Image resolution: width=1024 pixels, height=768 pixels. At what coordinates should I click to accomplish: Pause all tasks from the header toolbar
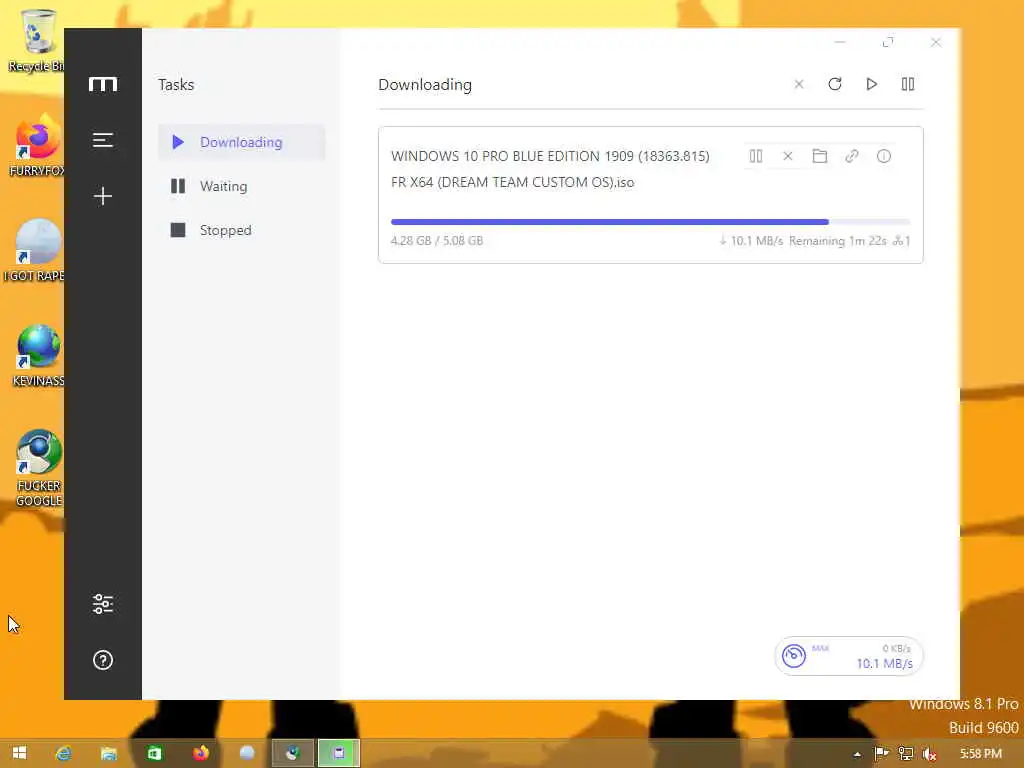(908, 84)
